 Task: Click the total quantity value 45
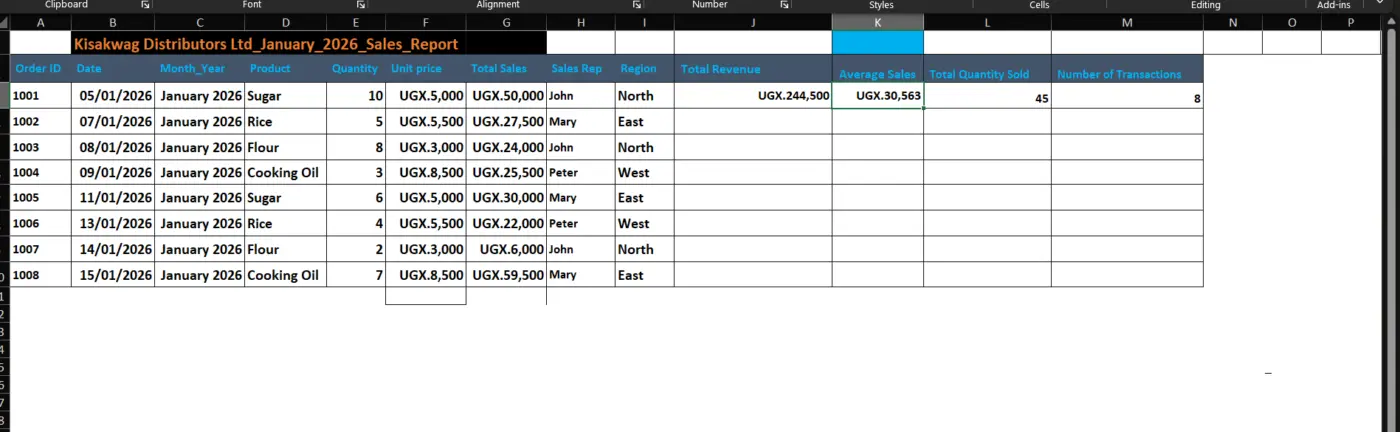click(x=987, y=95)
